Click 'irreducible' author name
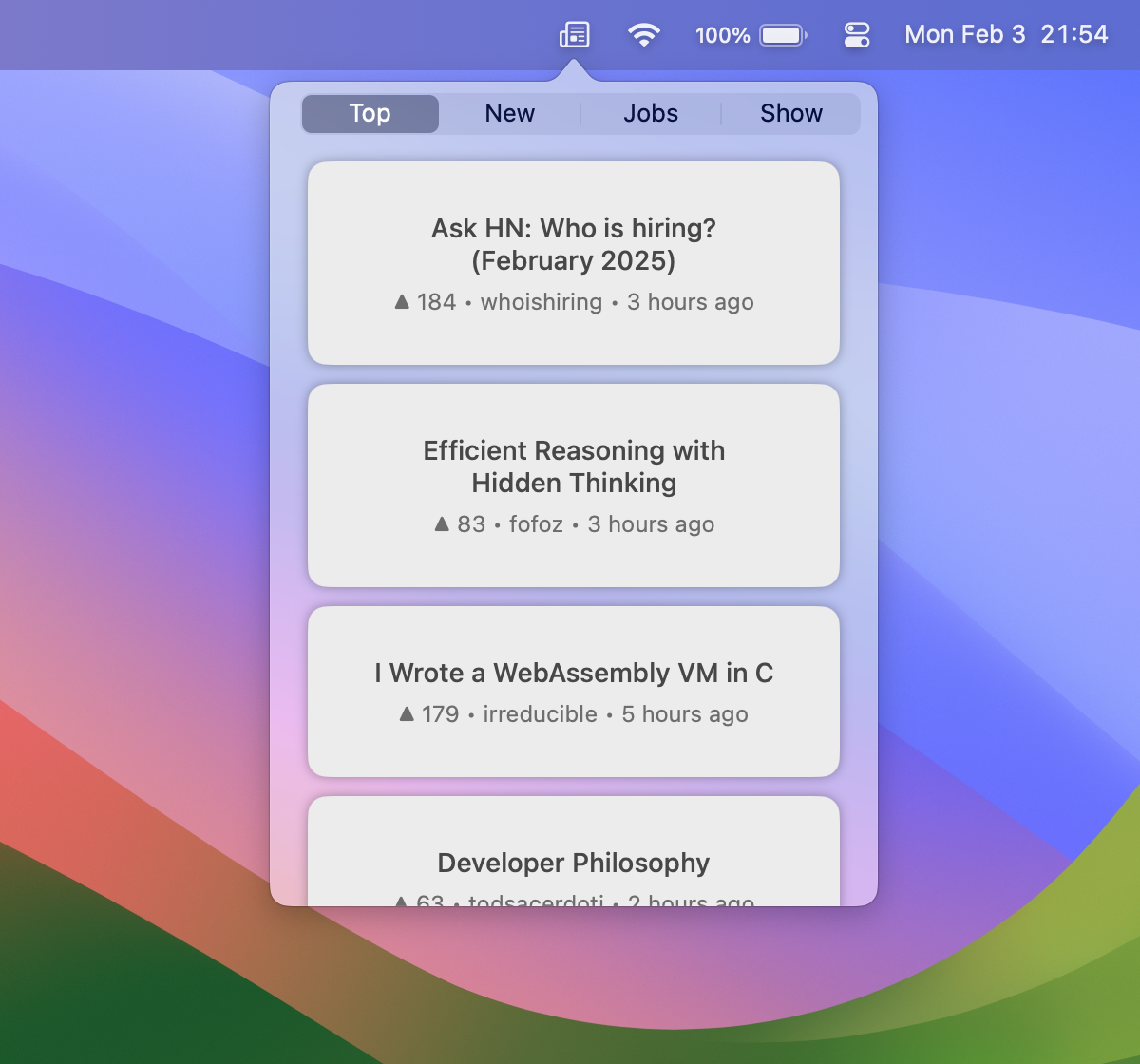This screenshot has height=1064, width=1140. pyautogui.click(x=539, y=713)
